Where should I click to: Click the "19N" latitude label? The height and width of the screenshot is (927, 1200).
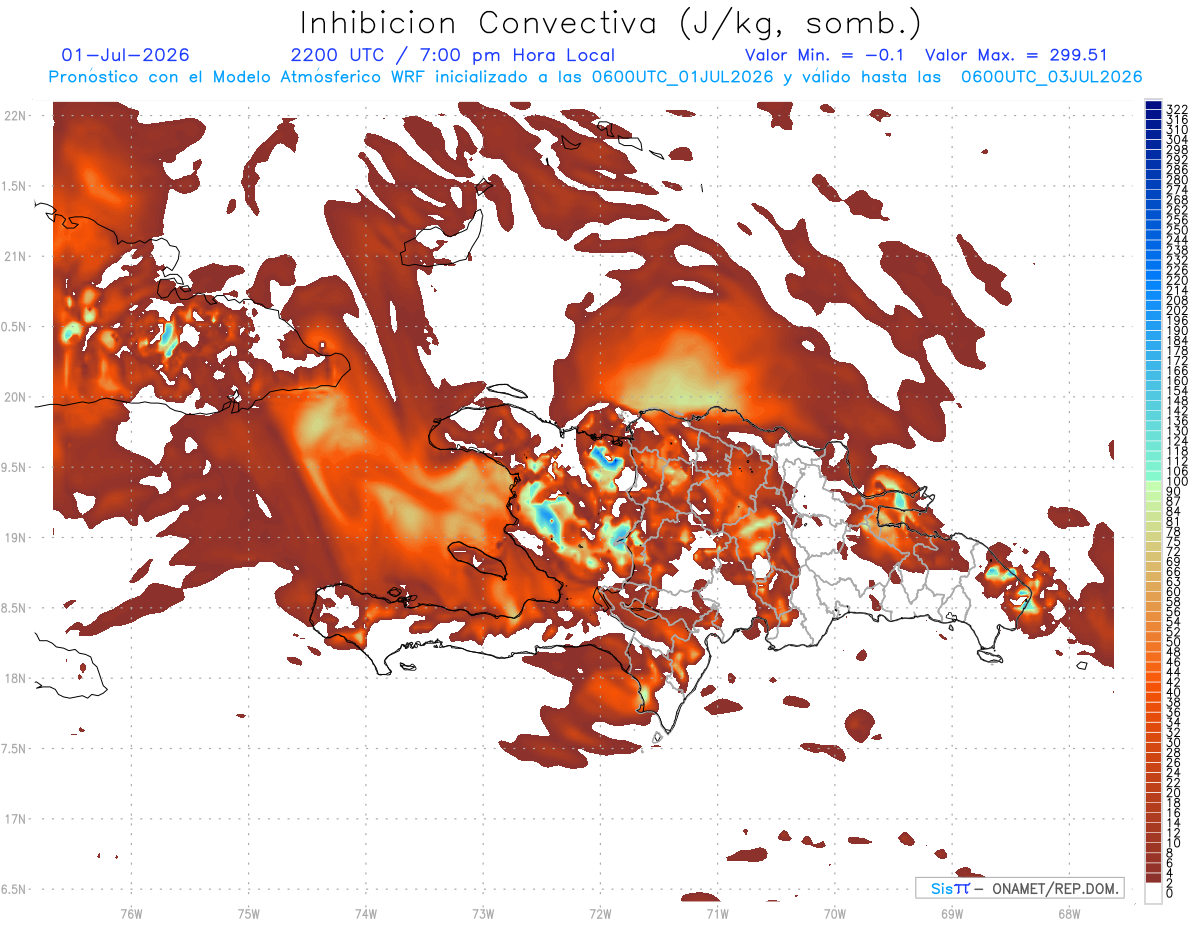click(15, 538)
